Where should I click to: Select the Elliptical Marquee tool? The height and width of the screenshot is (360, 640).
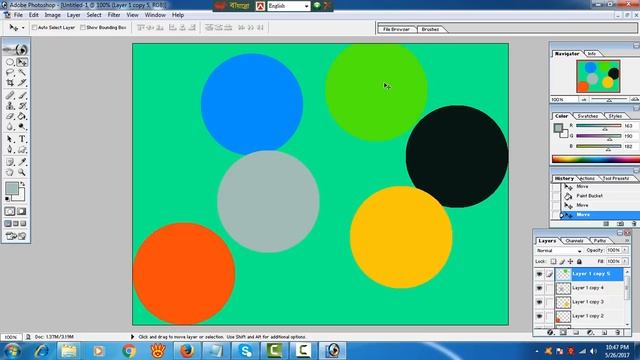10,62
